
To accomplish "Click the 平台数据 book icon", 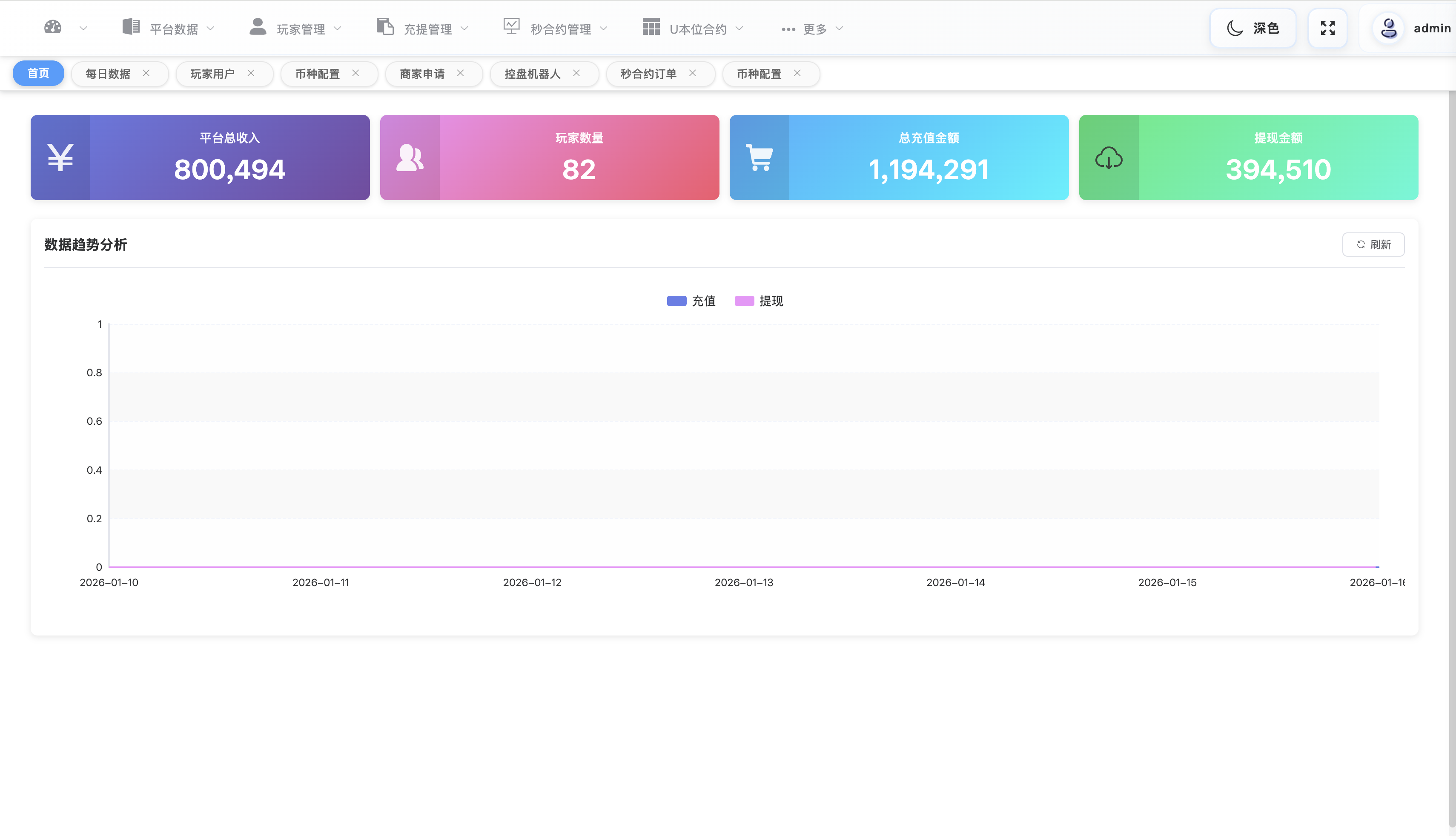I will 130,26.
